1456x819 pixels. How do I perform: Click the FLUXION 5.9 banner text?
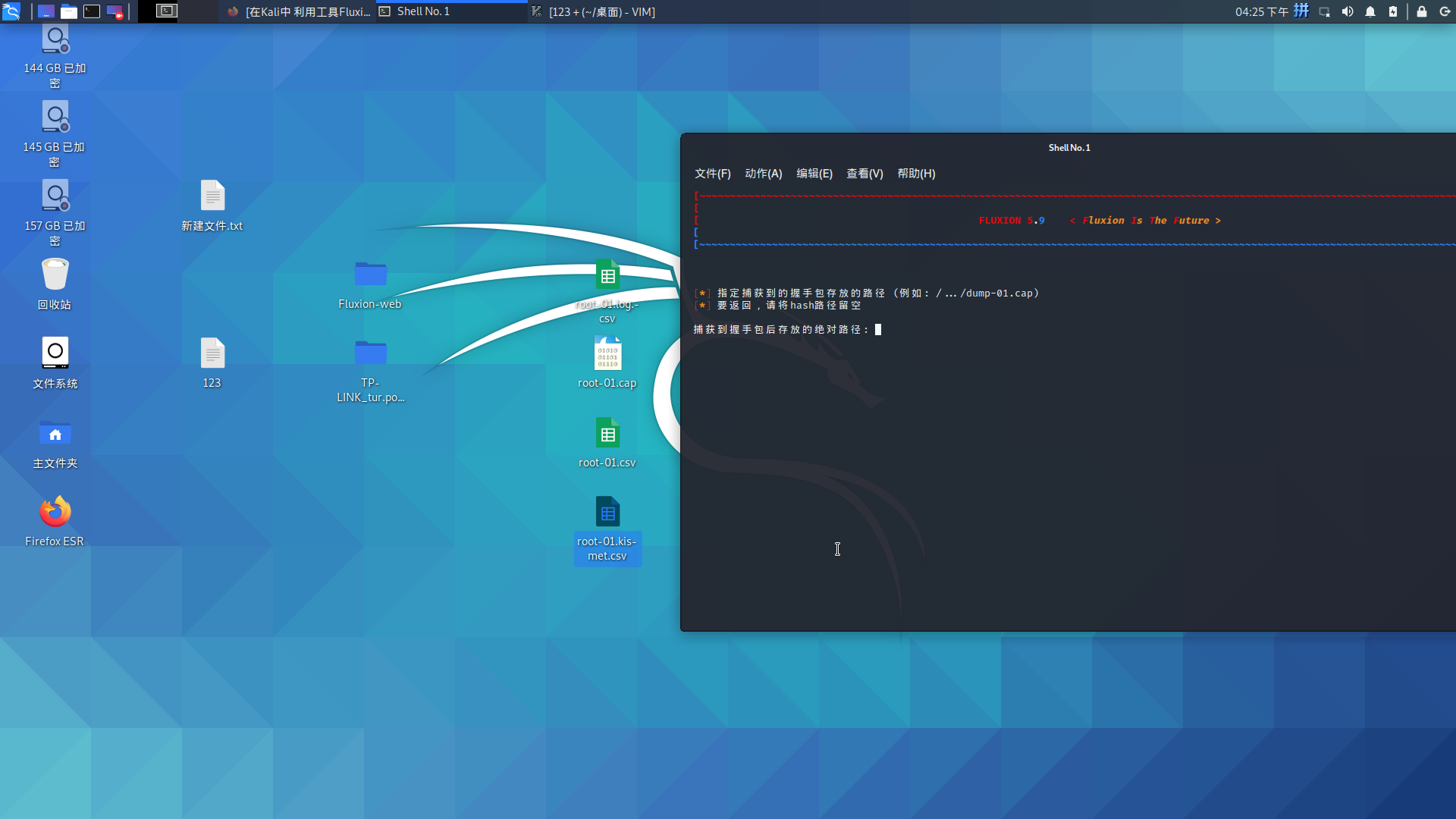point(1012,221)
